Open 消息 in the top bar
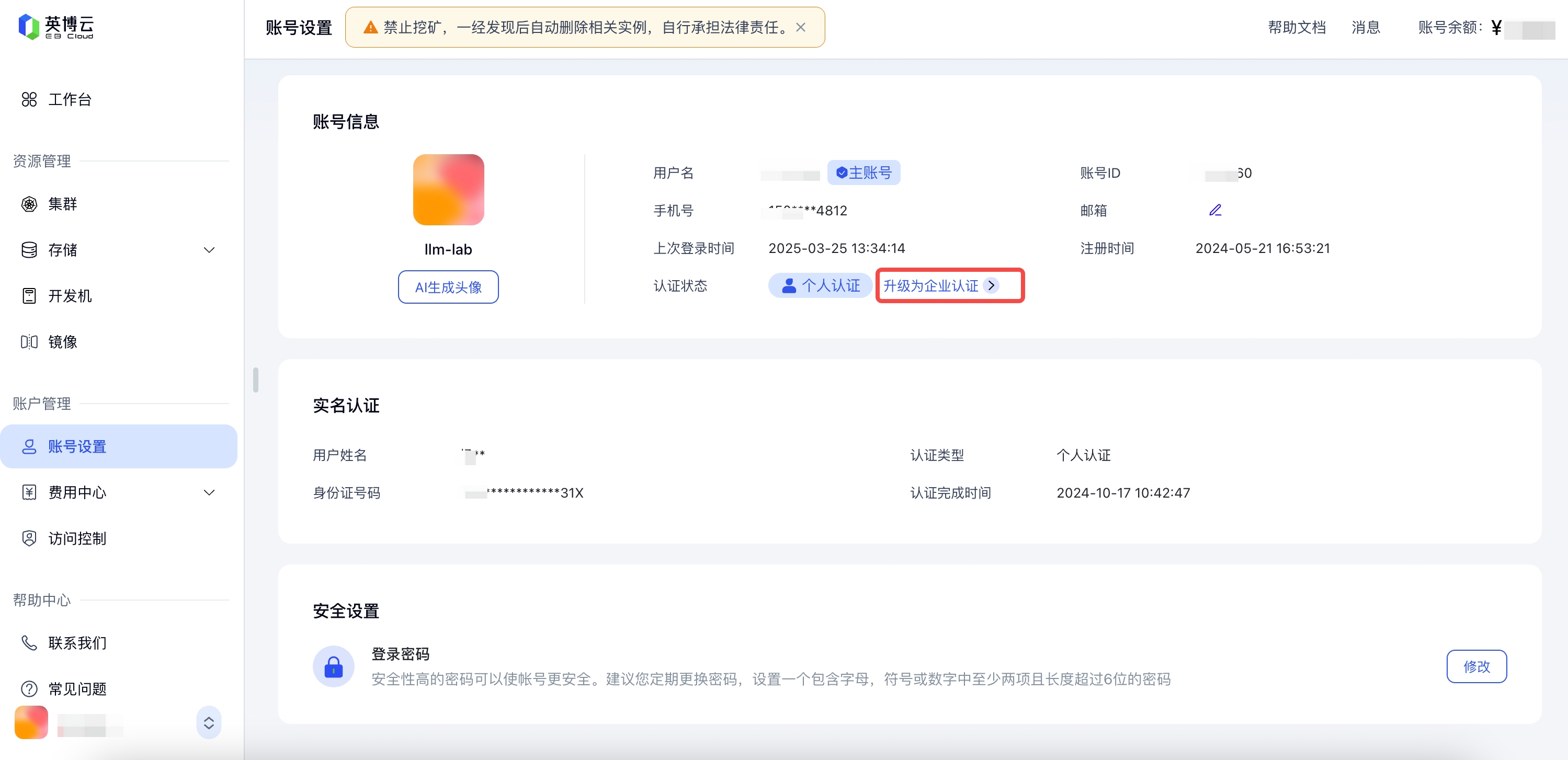 (x=1365, y=27)
